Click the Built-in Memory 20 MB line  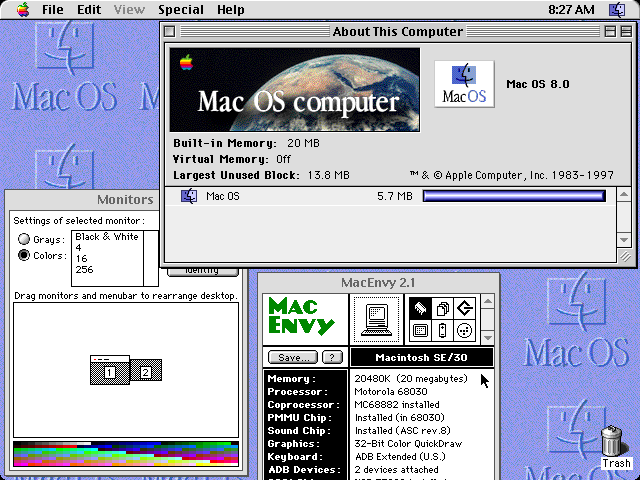pyautogui.click(x=247, y=143)
